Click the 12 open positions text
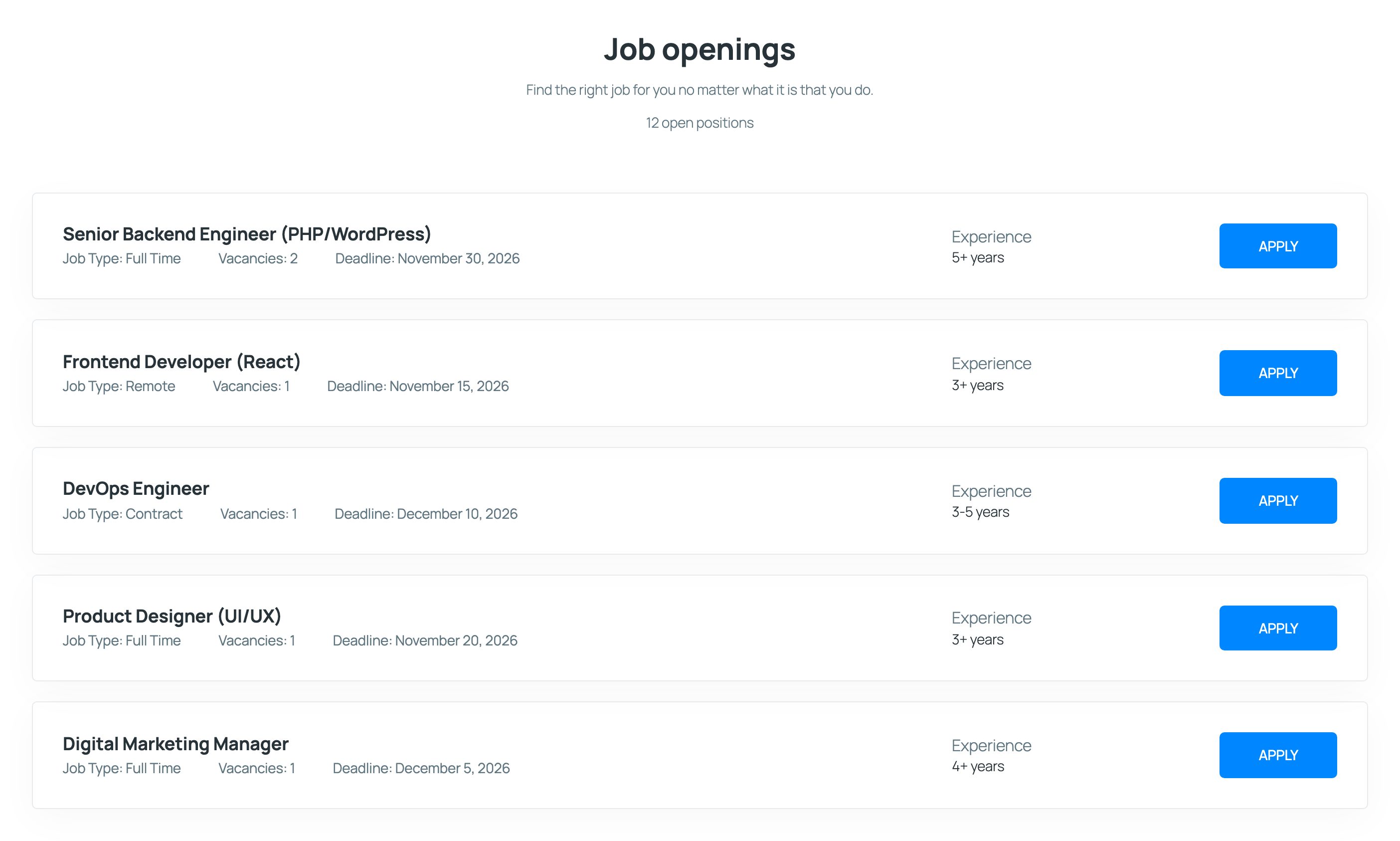 [700, 122]
